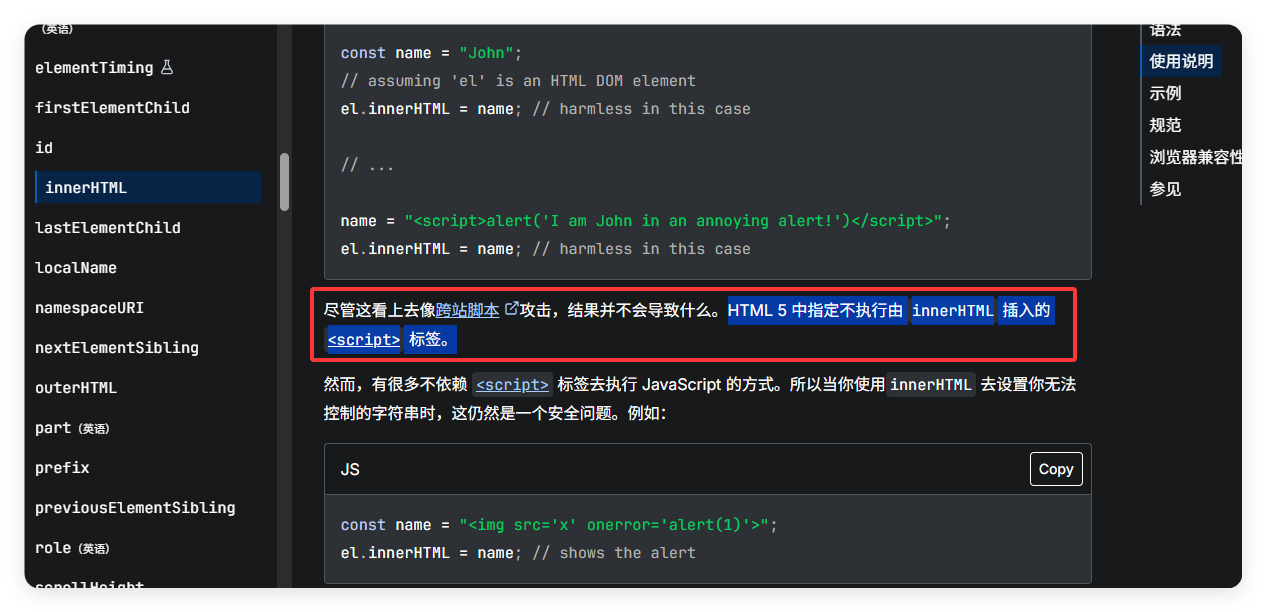Open the 跨站脚本 hyperlink
The image size is (1266, 612).
click(x=467, y=311)
